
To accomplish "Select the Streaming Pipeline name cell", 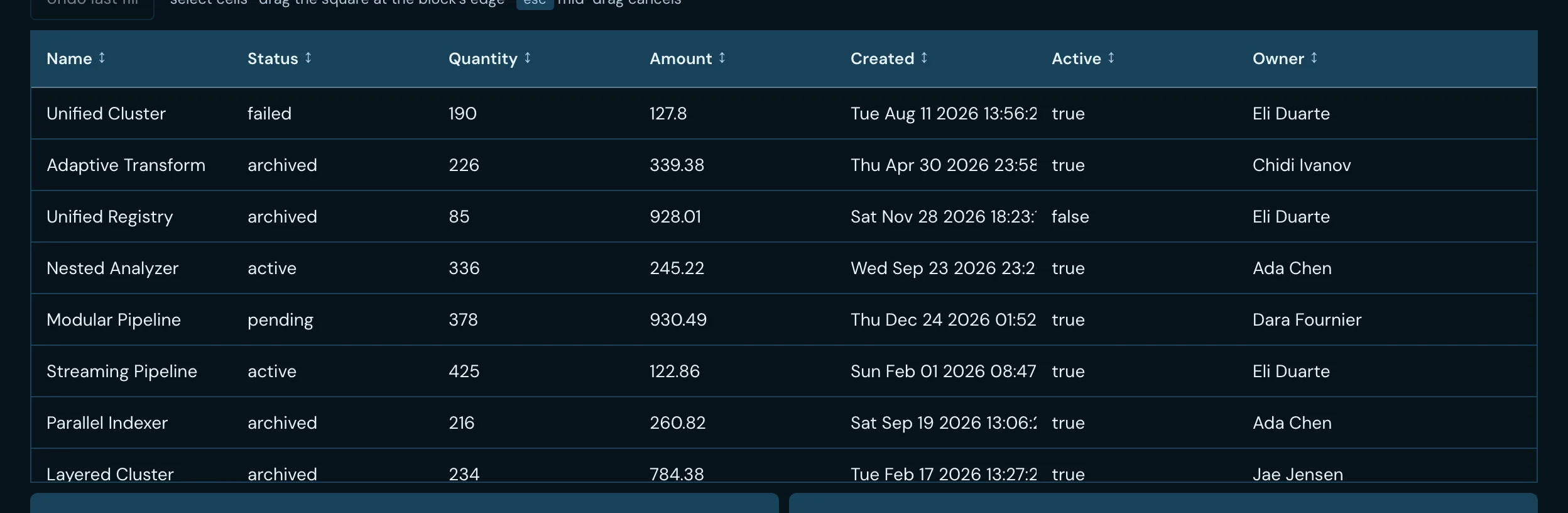I will (x=131, y=371).
